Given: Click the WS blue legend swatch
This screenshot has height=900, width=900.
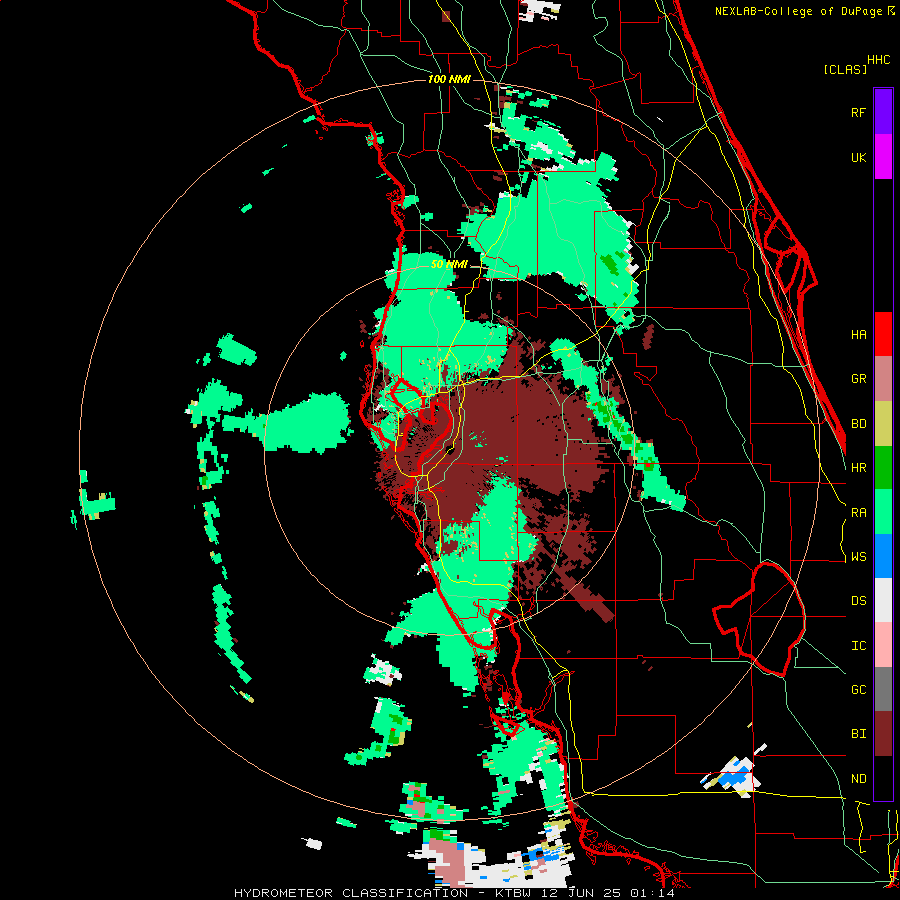Looking at the screenshot, I should (883, 556).
